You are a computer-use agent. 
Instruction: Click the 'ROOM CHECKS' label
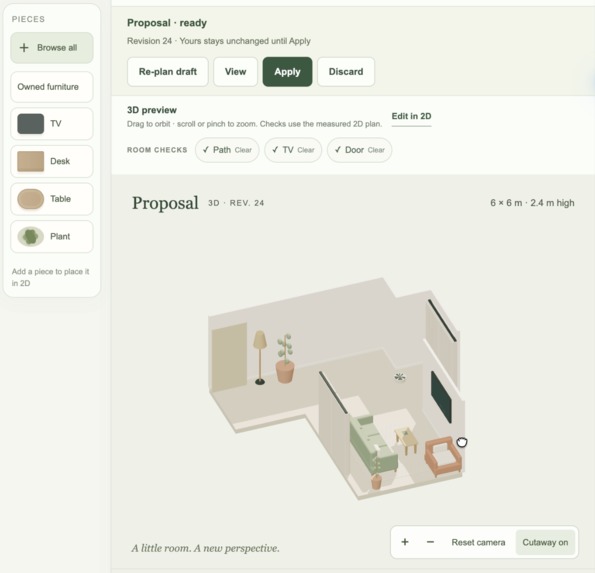157,150
